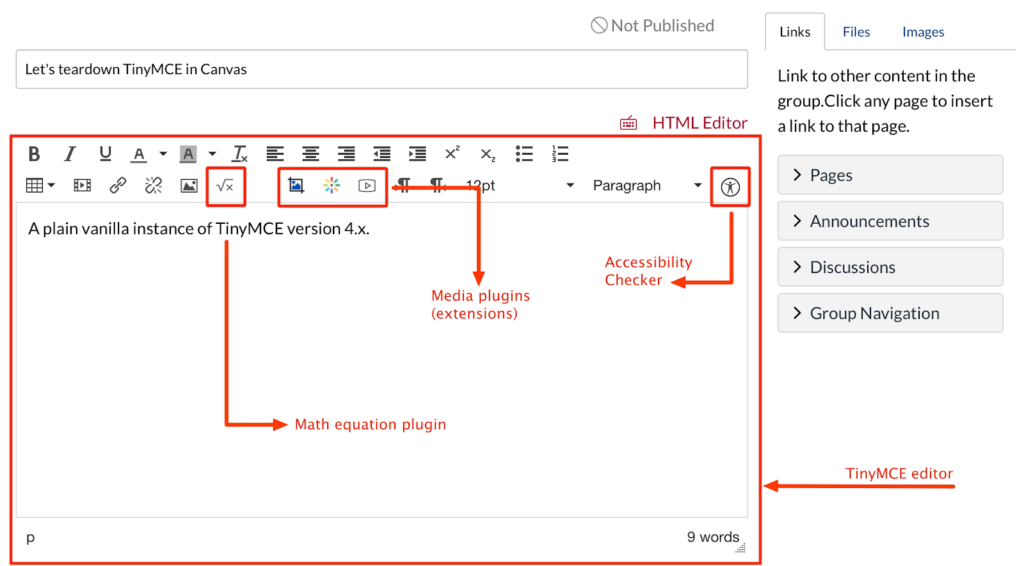The image size is (1024, 566).
Task: Toggle bold formatting
Action: tap(34, 154)
